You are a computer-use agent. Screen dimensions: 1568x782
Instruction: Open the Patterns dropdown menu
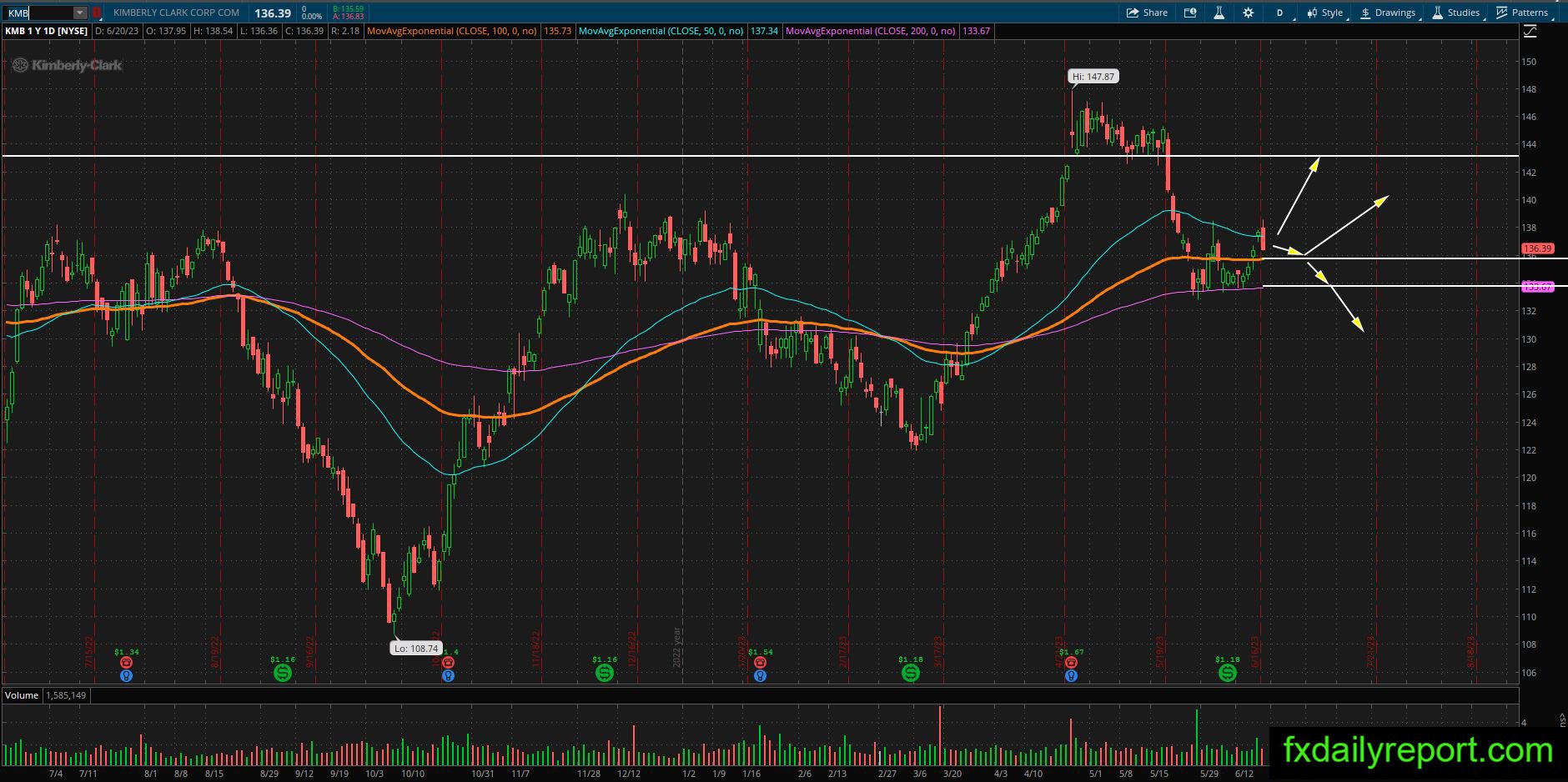click(x=1523, y=13)
